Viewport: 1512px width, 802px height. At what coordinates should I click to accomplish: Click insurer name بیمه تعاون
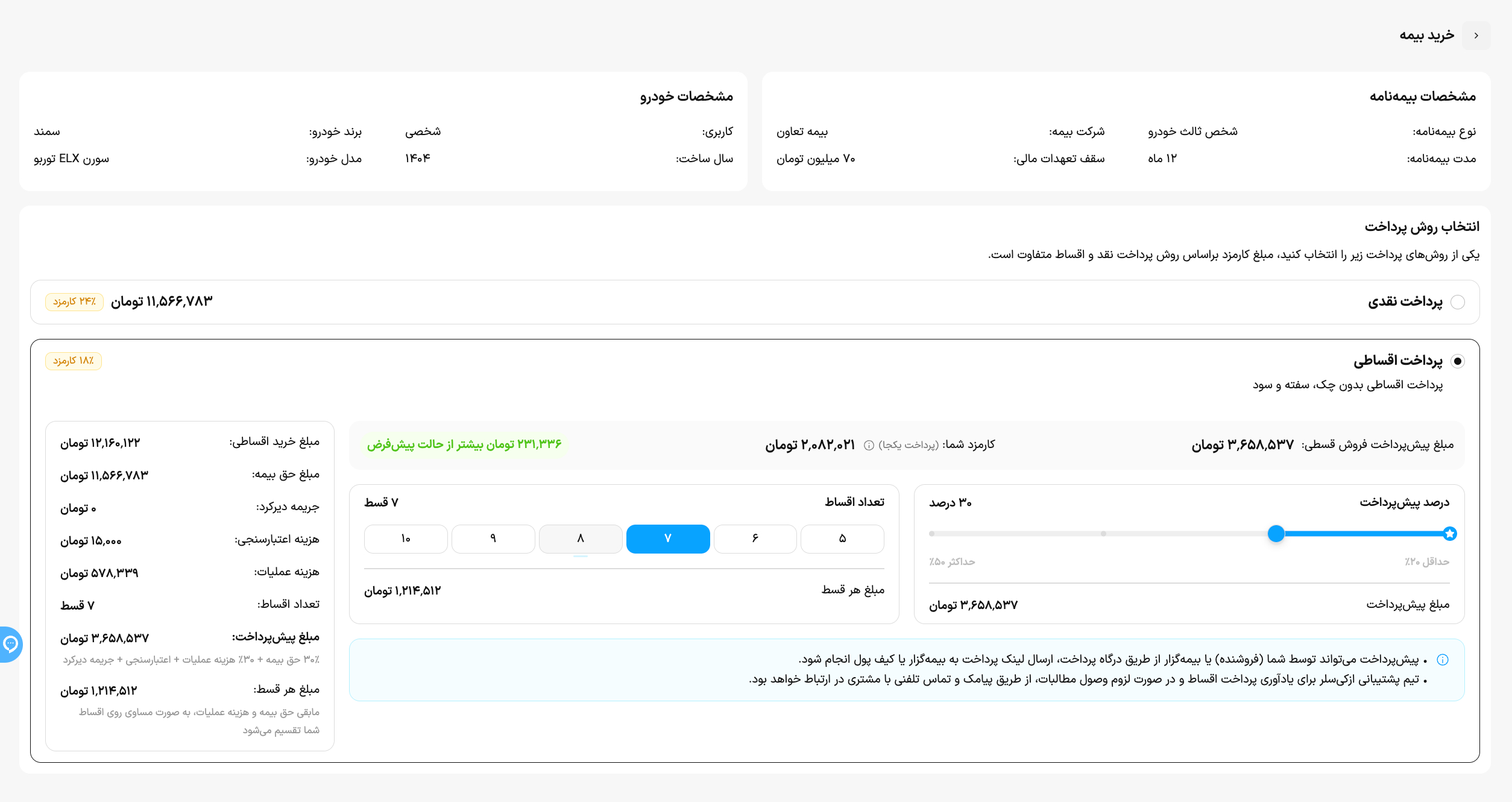pyautogui.click(x=802, y=132)
